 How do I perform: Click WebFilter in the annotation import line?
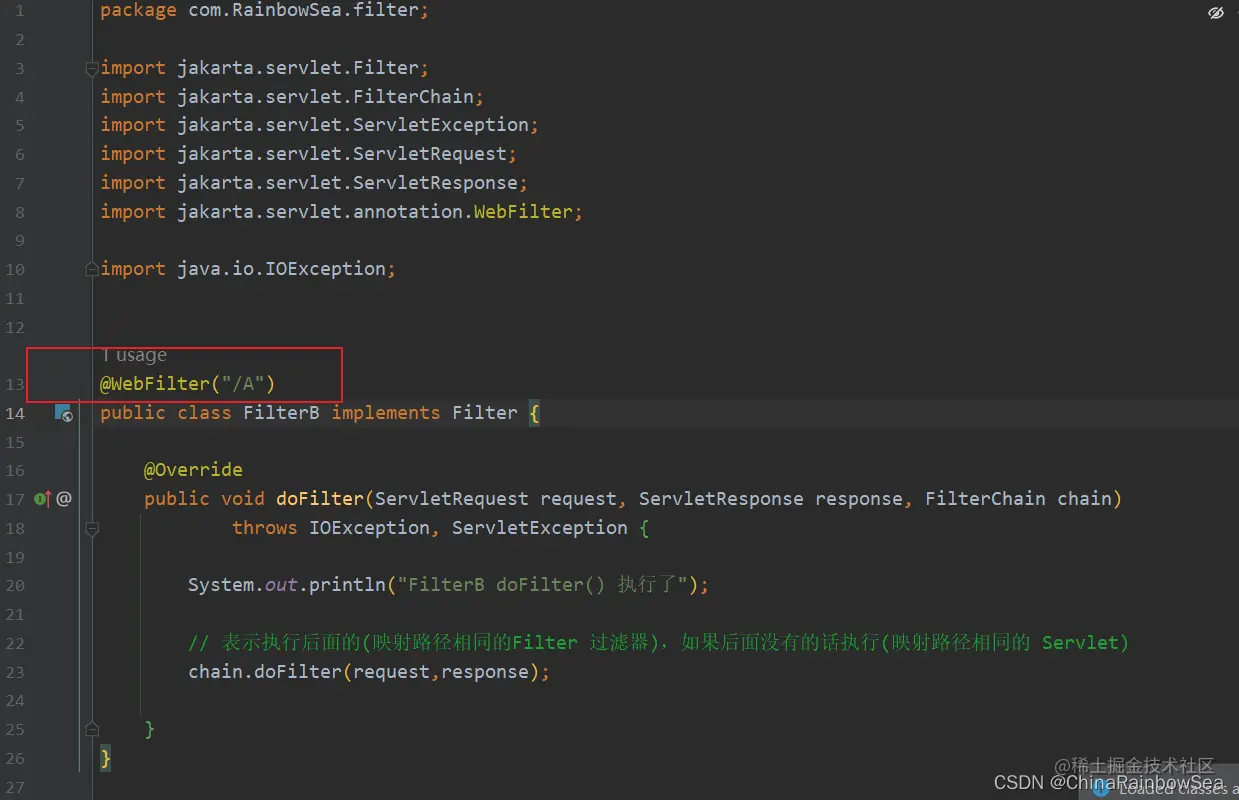(523, 212)
